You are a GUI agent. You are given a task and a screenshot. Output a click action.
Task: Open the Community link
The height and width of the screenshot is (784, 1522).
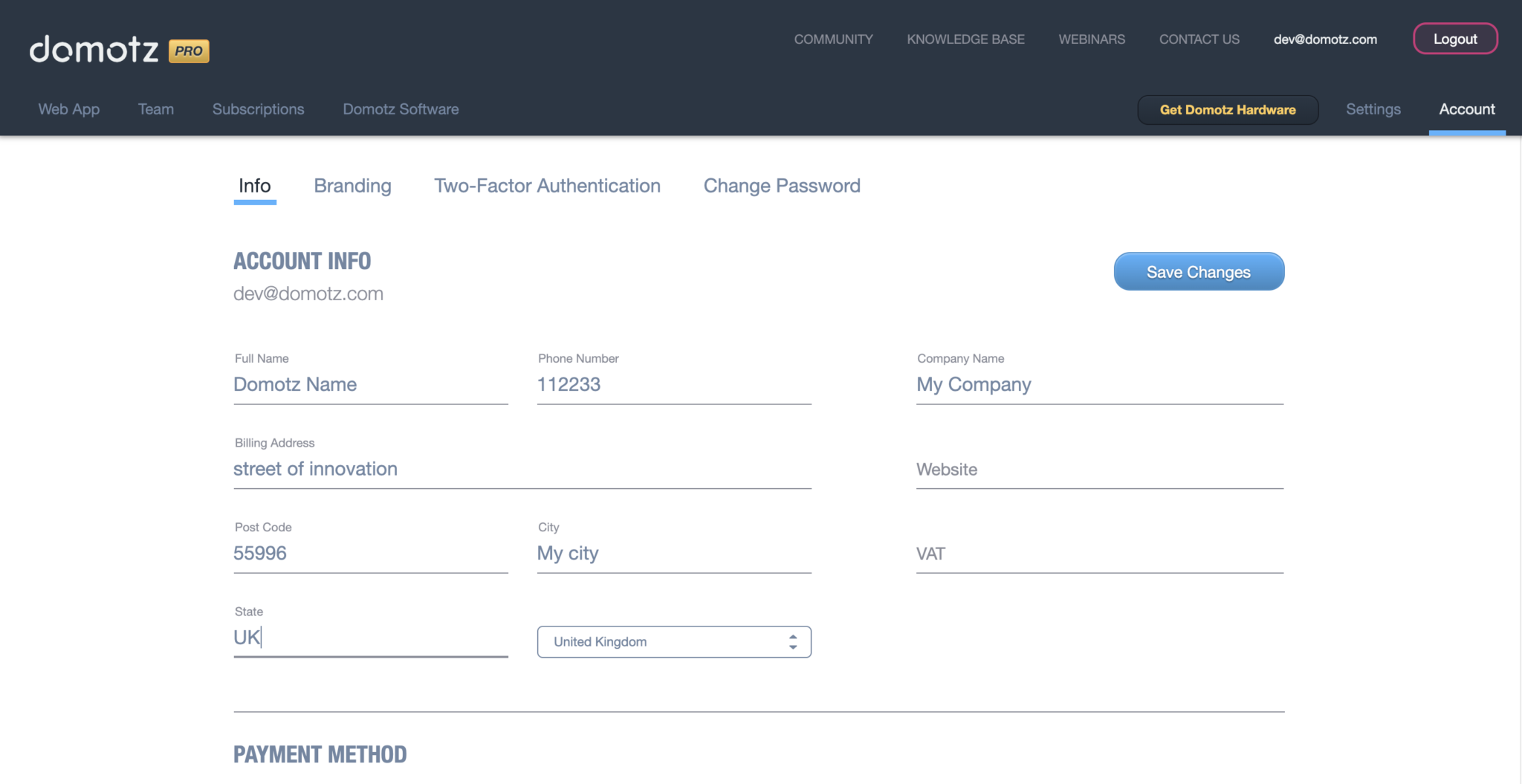pos(833,39)
